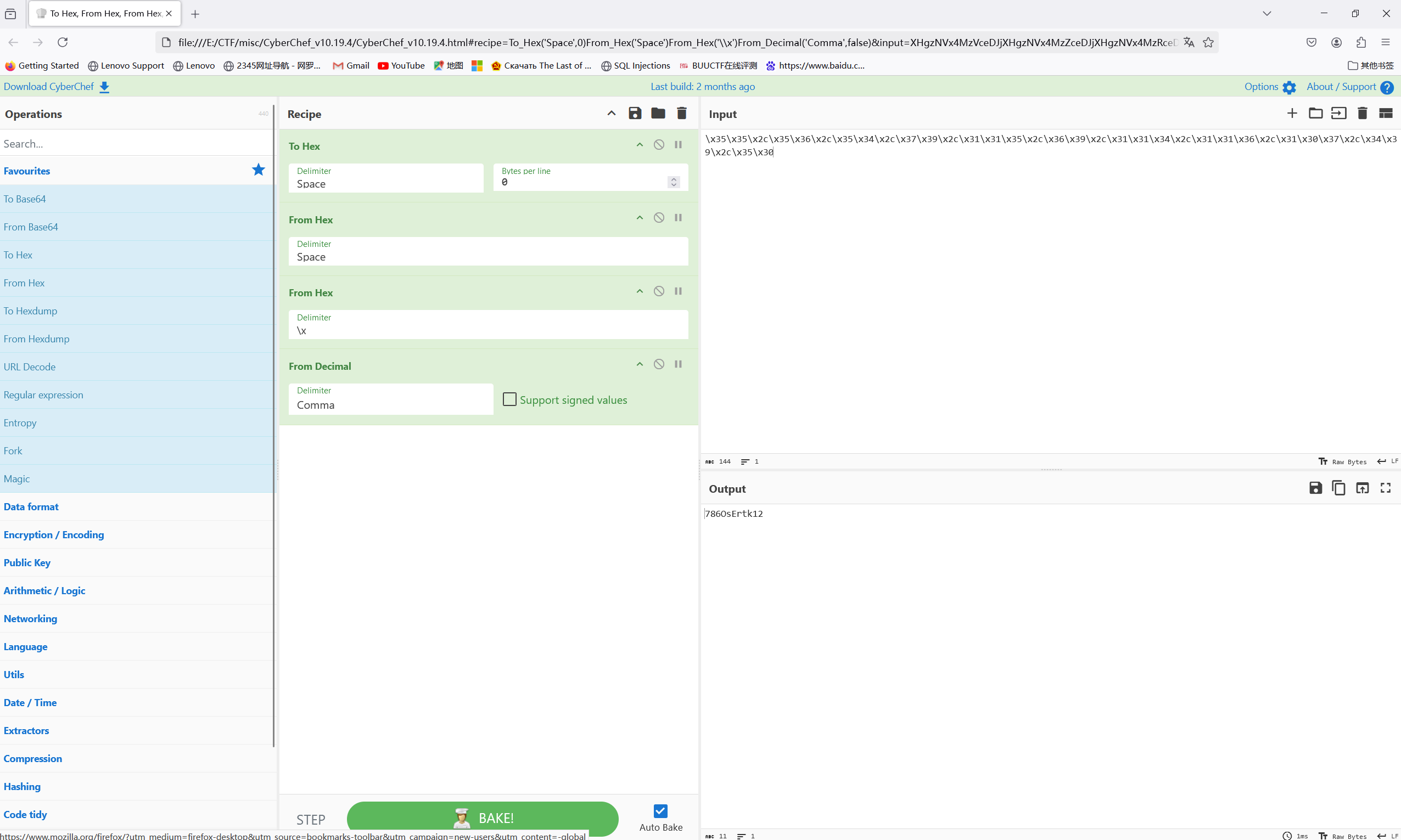Disable the To Hex operation
The width and height of the screenshot is (1401, 840).
point(659,145)
